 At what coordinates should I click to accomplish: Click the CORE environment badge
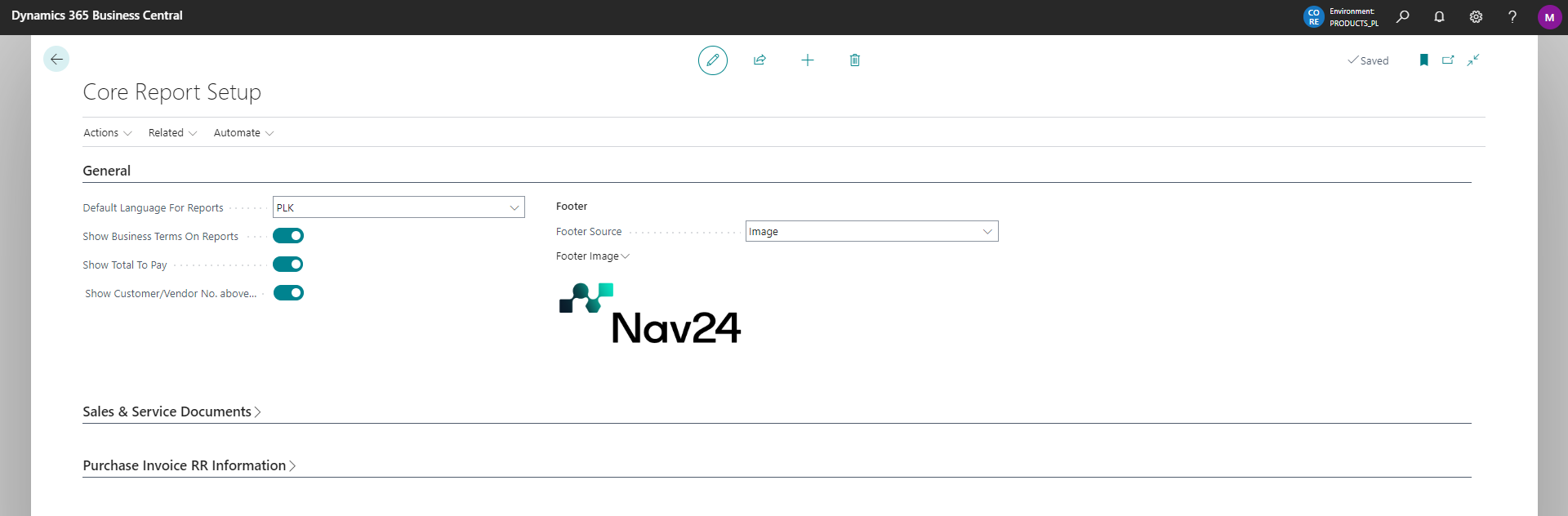[1313, 17]
